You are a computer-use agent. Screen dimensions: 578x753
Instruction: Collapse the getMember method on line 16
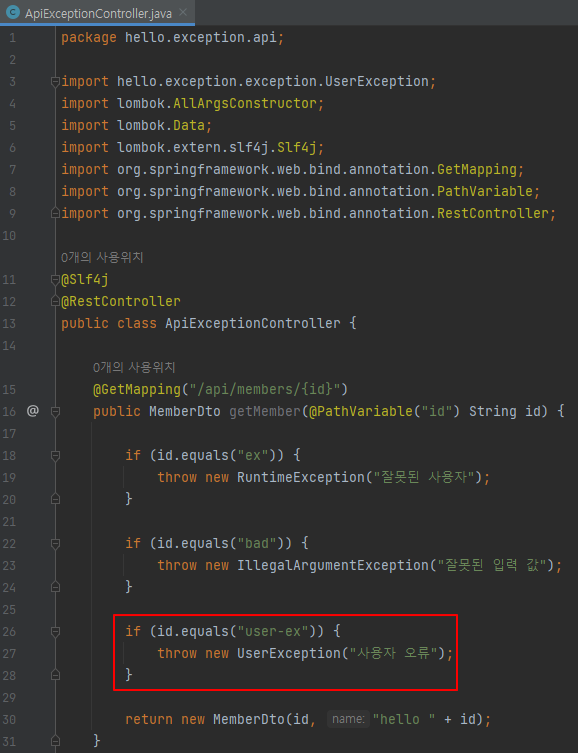point(55,412)
